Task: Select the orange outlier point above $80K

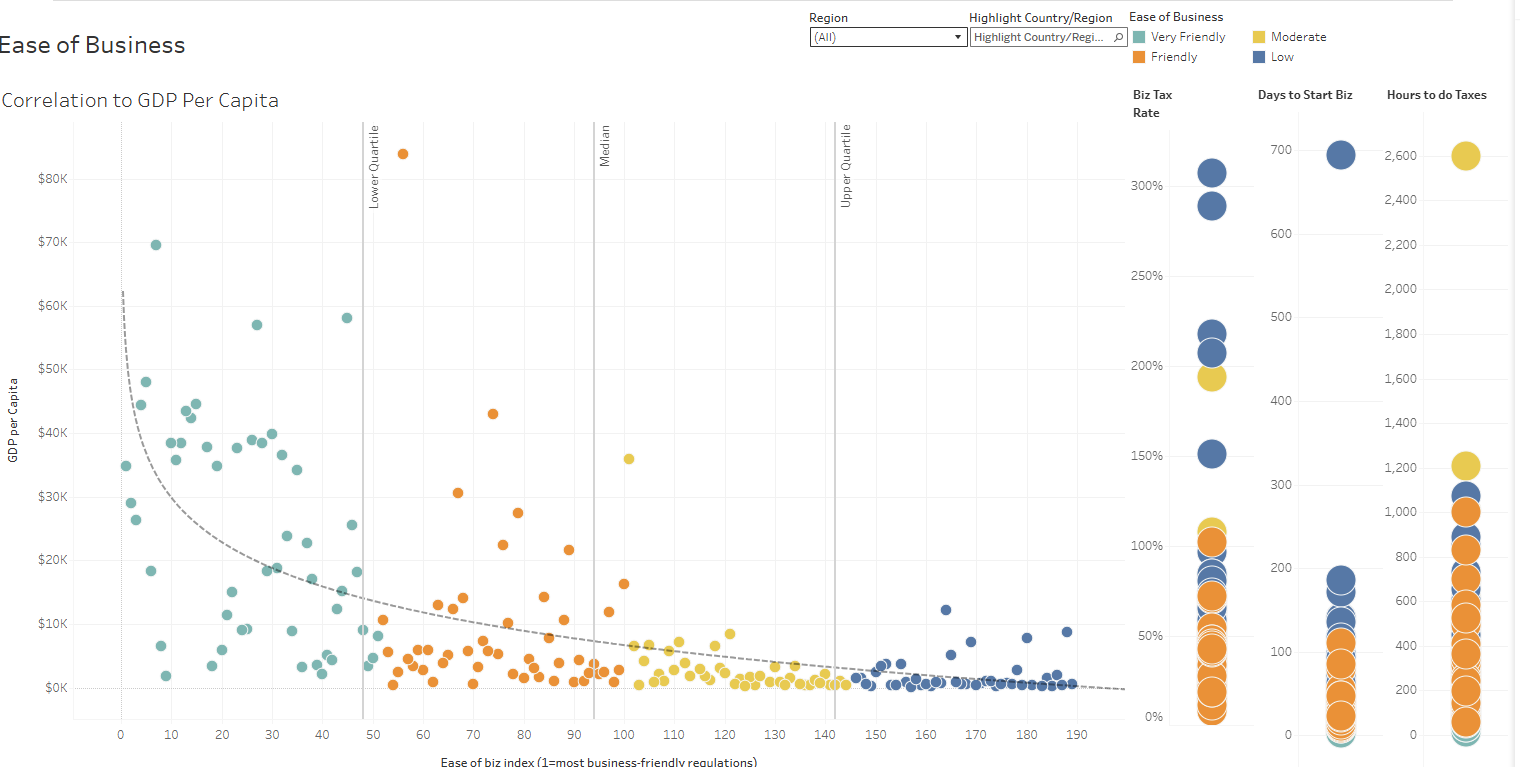Action: point(403,153)
